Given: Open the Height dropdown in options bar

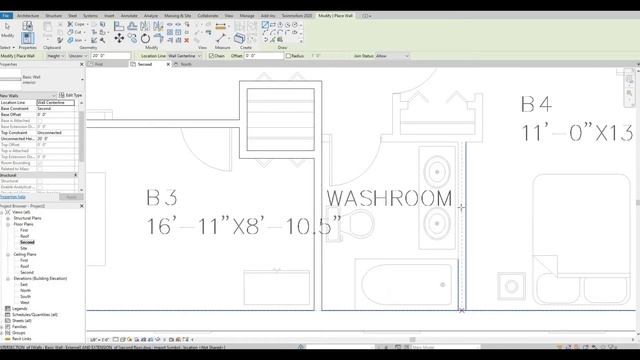Looking at the screenshot, I should point(56,56).
